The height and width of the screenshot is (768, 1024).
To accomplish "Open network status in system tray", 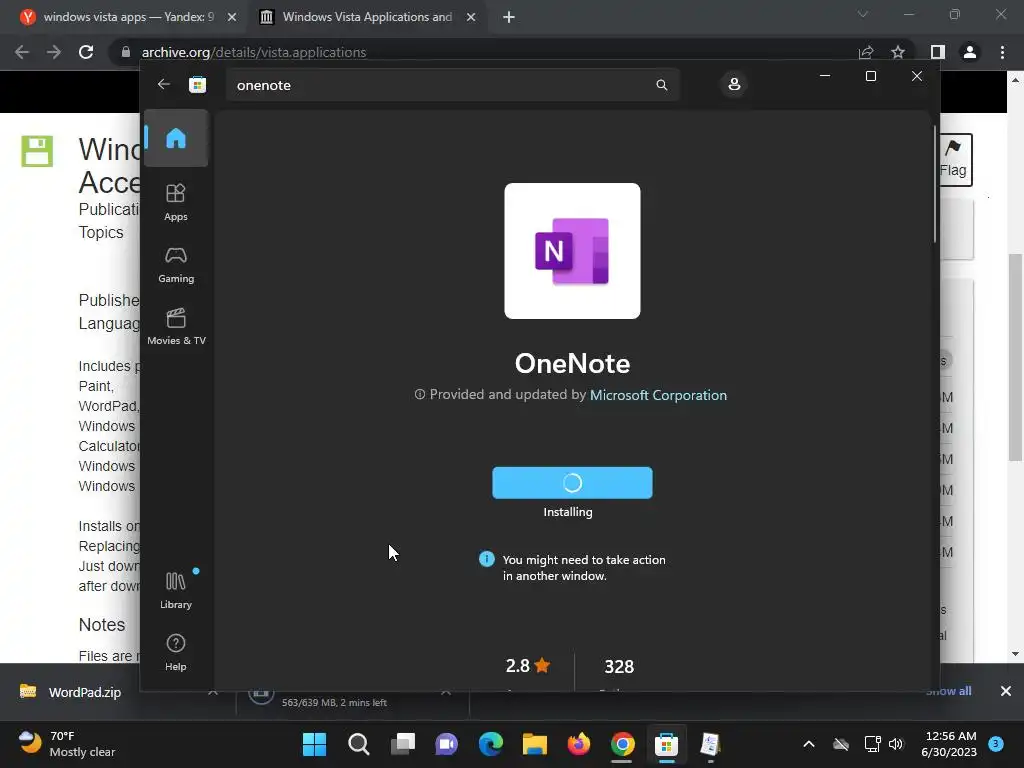I will tap(872, 744).
